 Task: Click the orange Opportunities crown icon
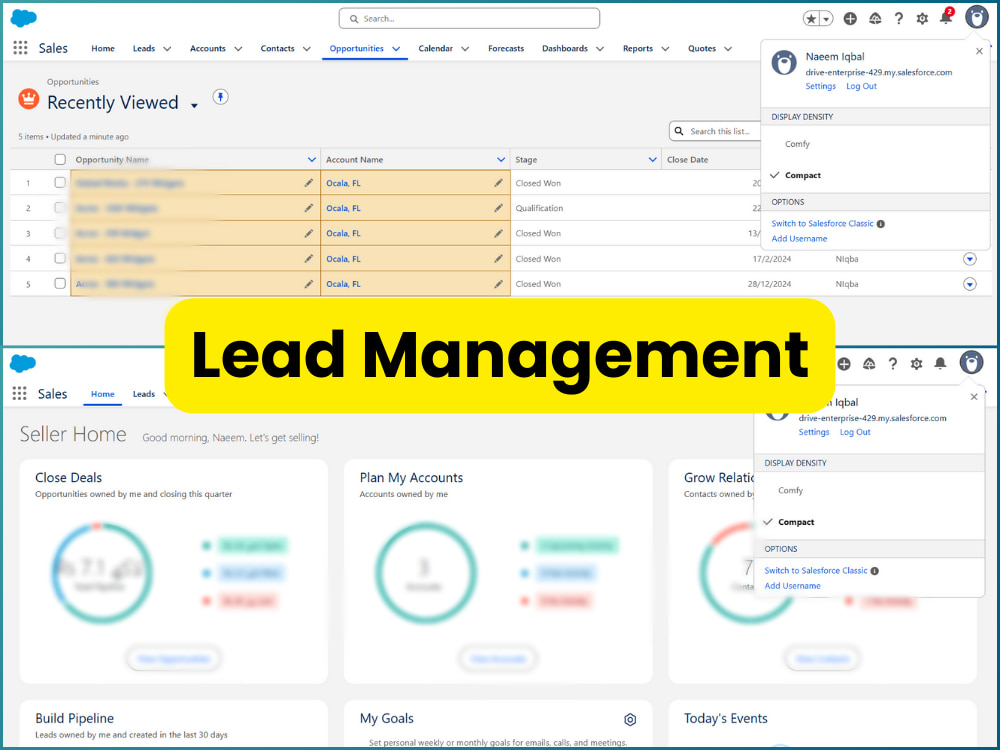[29, 99]
